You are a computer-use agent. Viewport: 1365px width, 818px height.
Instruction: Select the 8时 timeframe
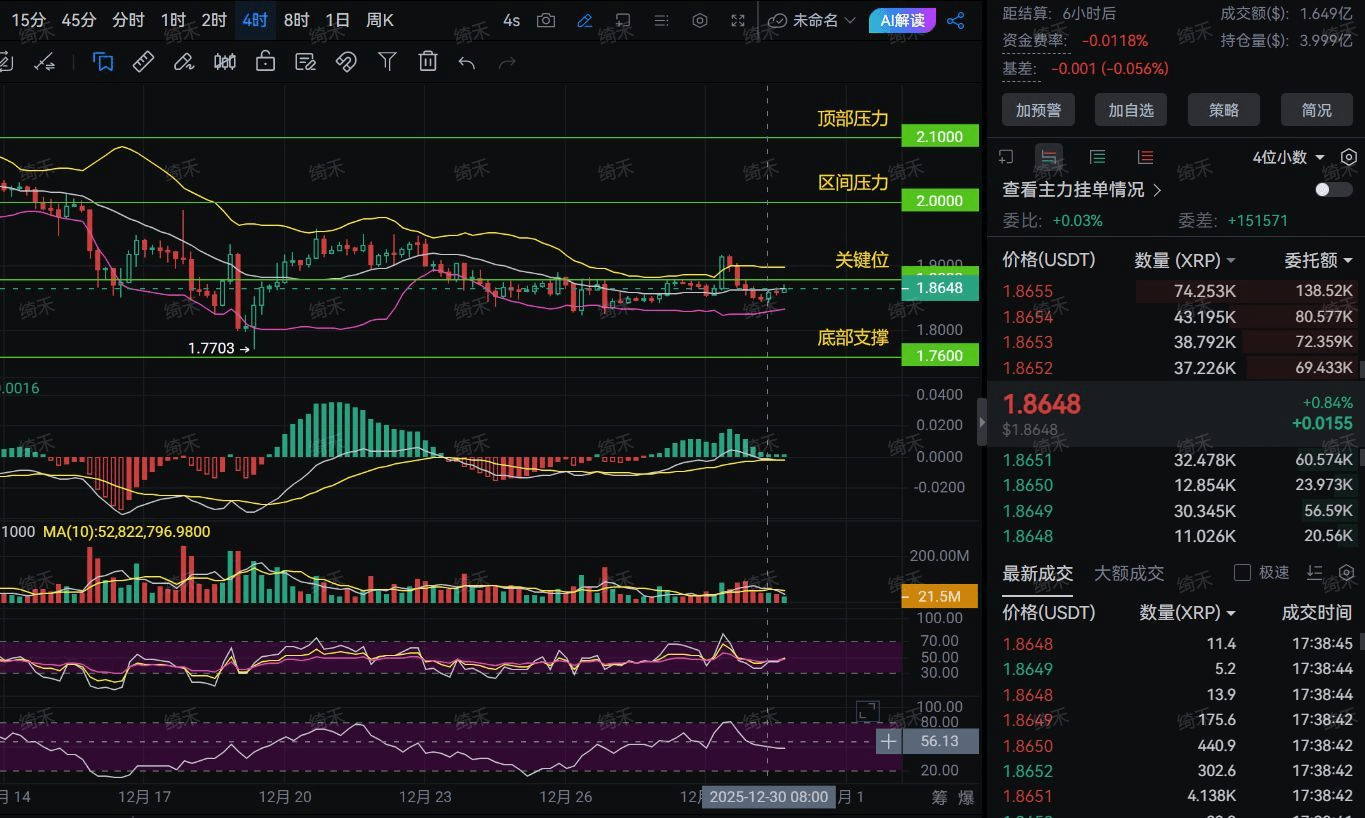coord(296,20)
